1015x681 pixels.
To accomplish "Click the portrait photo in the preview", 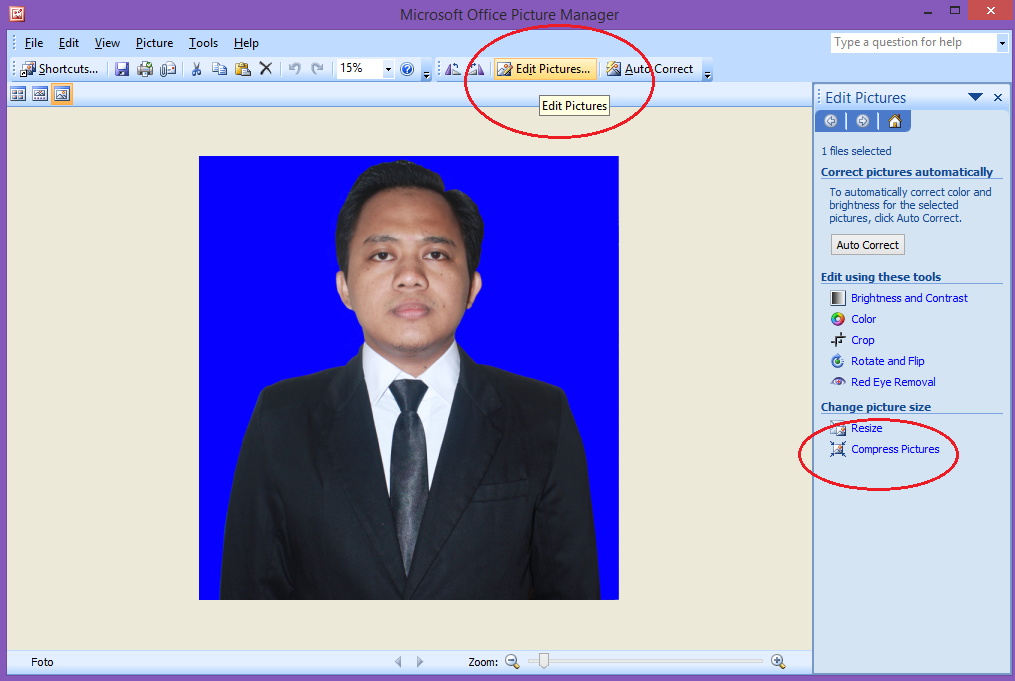I will pyautogui.click(x=408, y=377).
